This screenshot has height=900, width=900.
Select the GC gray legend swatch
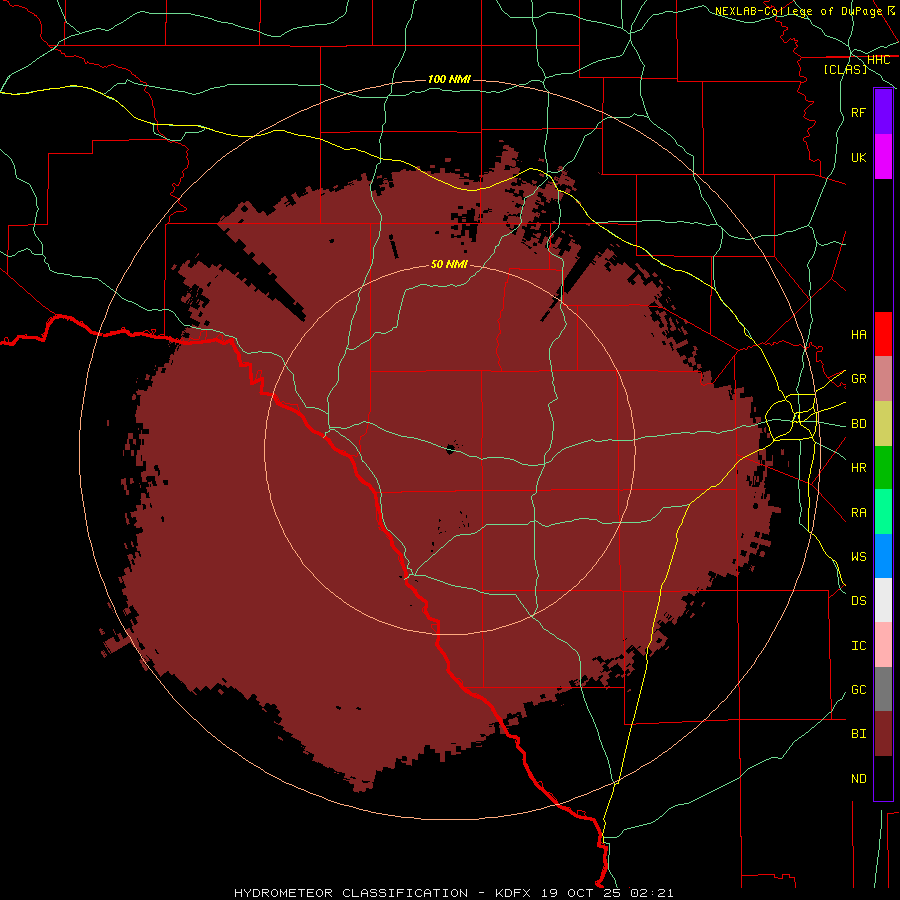[x=883, y=689]
